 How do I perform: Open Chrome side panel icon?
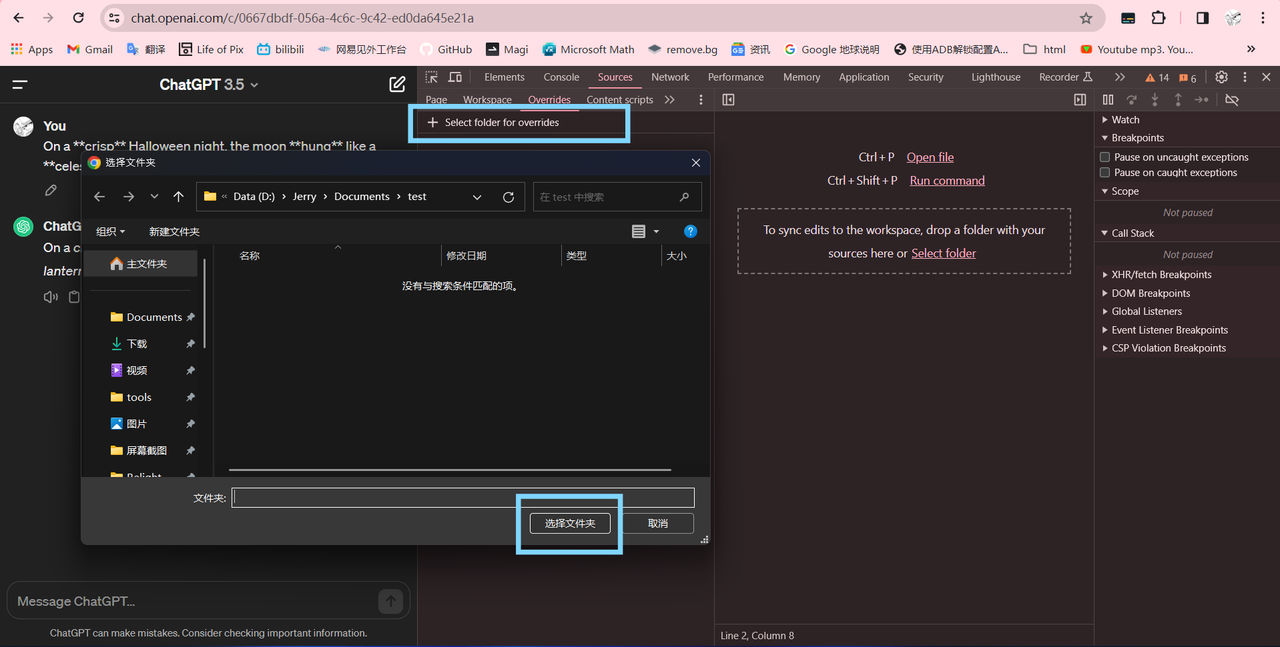coord(1202,18)
